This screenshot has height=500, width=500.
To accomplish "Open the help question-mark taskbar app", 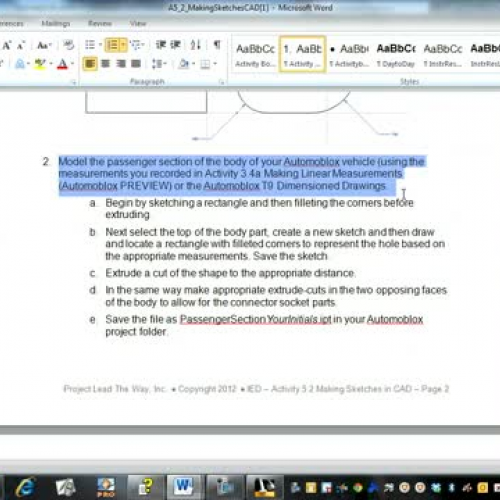I will tap(146, 487).
